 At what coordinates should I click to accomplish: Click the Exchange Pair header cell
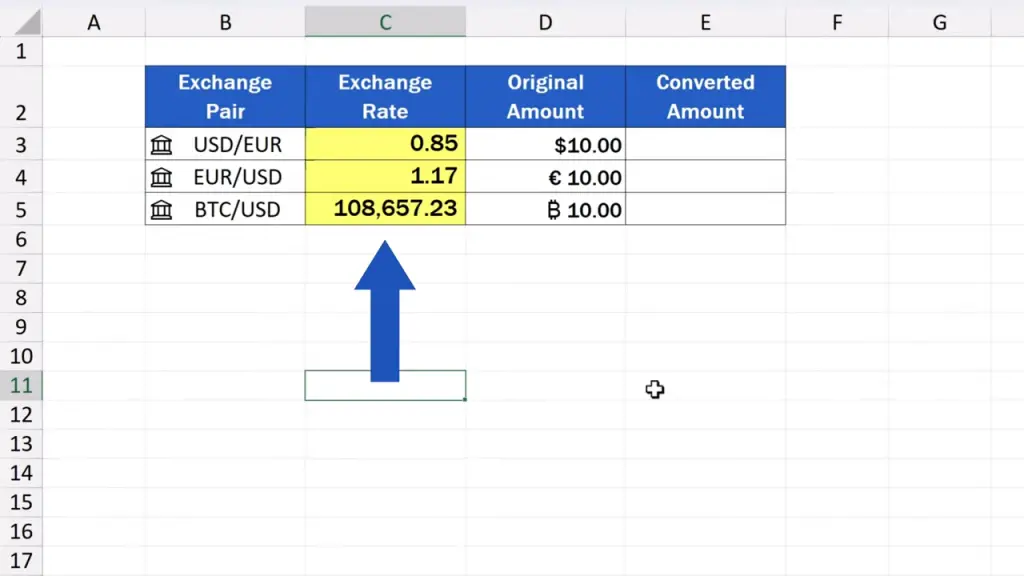225,97
